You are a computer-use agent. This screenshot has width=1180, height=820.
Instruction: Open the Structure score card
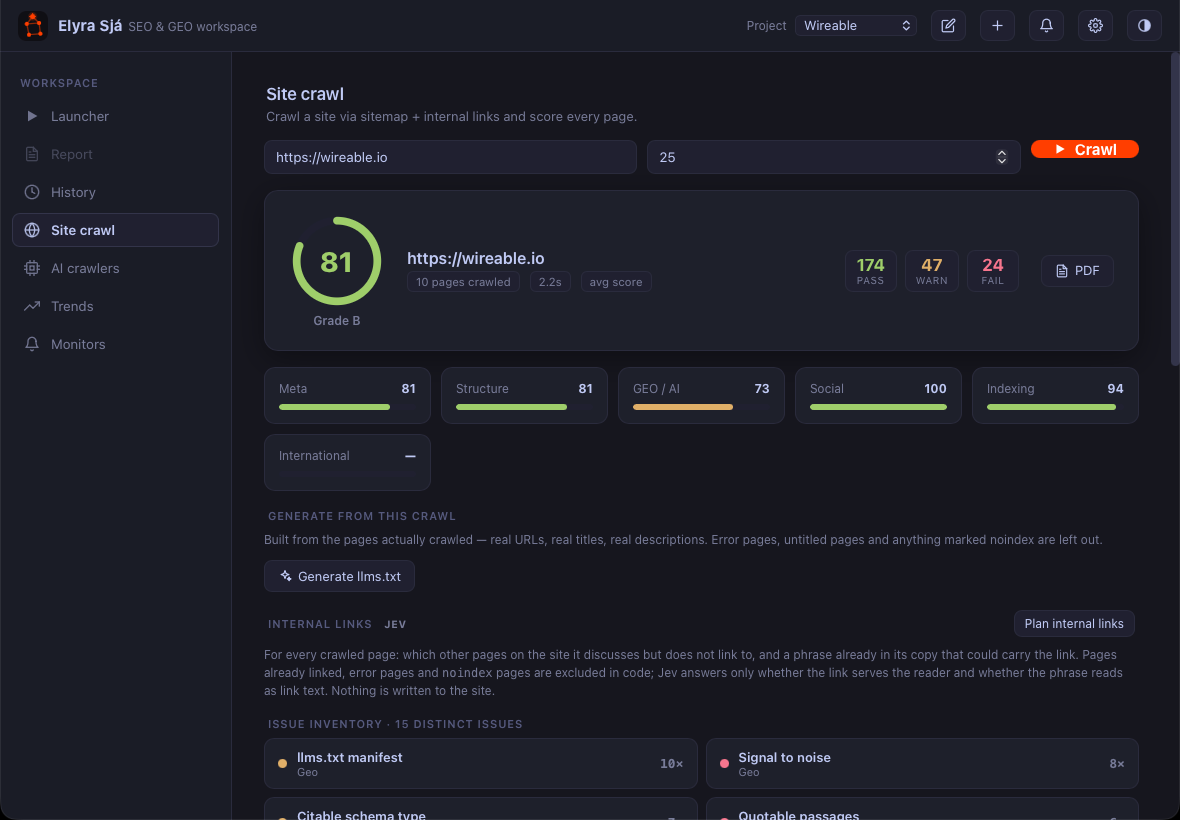coord(525,396)
